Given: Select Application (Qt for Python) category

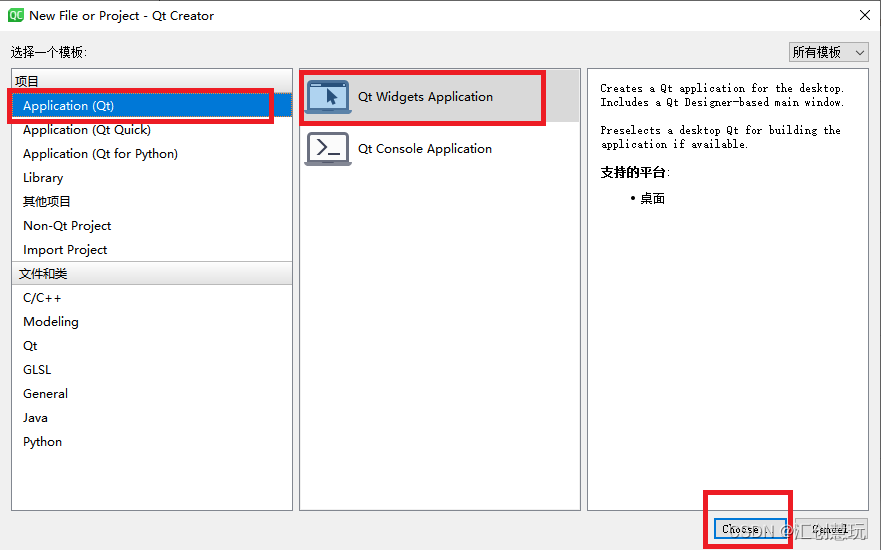Looking at the screenshot, I should click(152, 154).
